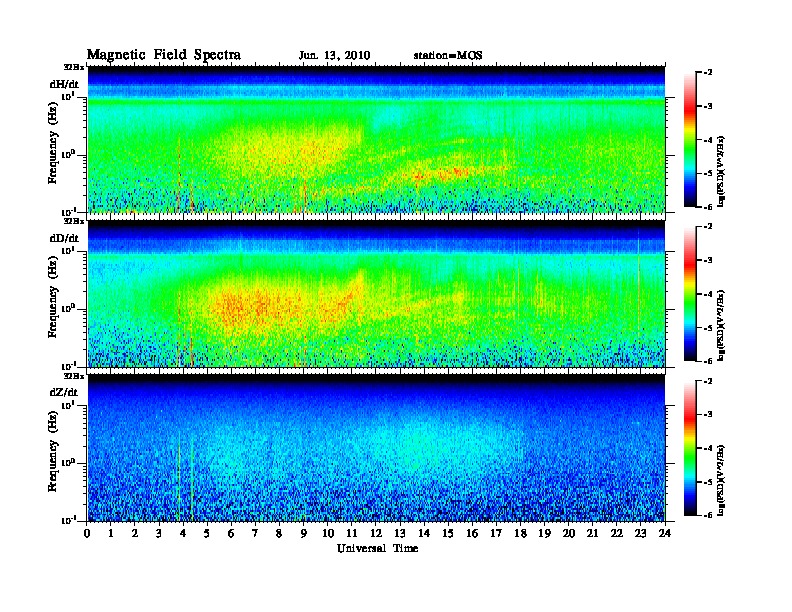Click the '7' hour tick label
The width and height of the screenshot is (792, 612).
(x=256, y=533)
